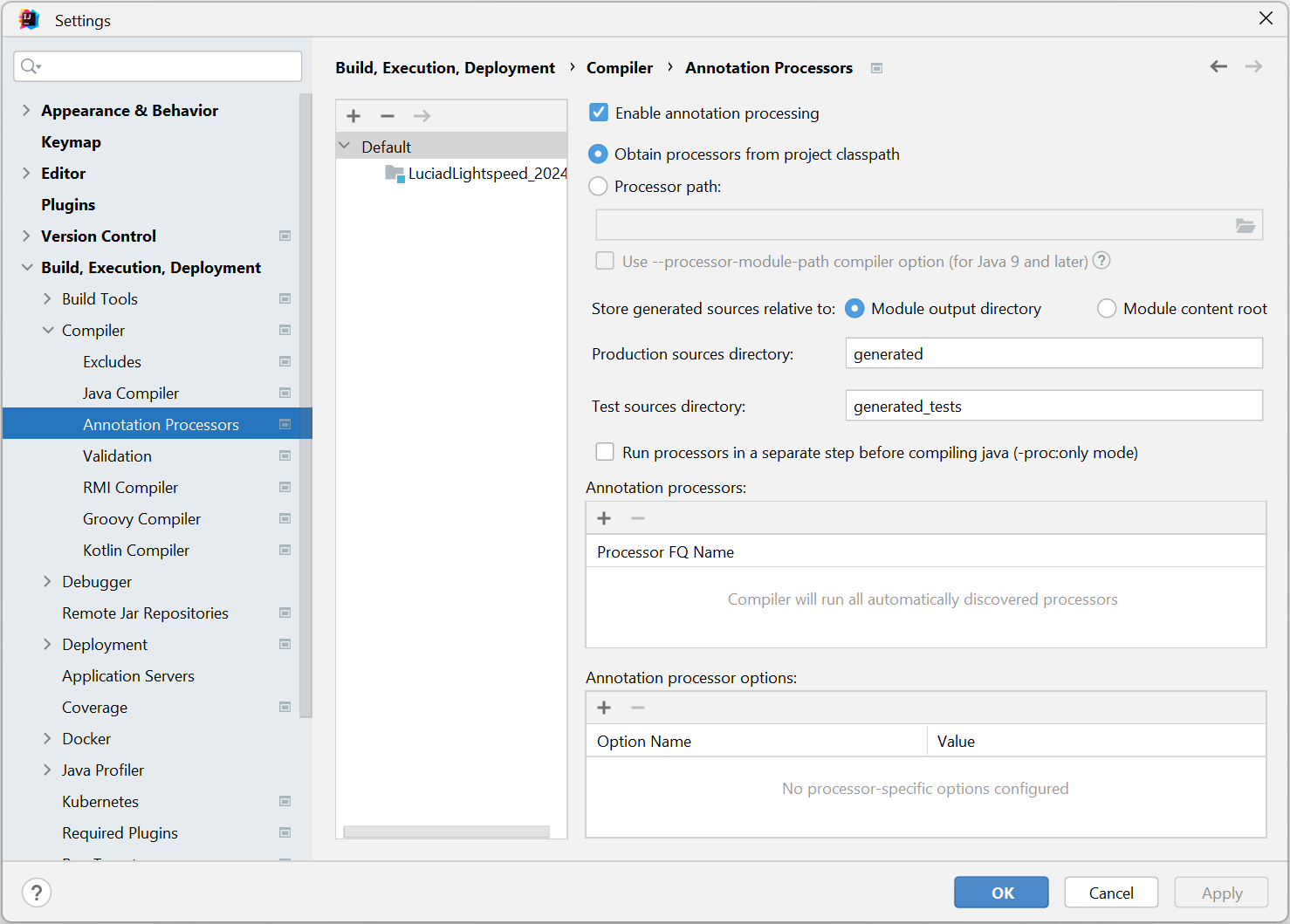Viewport: 1290px width, 924px height.
Task: Click the settings search magnifier icon
Action: pyautogui.click(x=31, y=66)
